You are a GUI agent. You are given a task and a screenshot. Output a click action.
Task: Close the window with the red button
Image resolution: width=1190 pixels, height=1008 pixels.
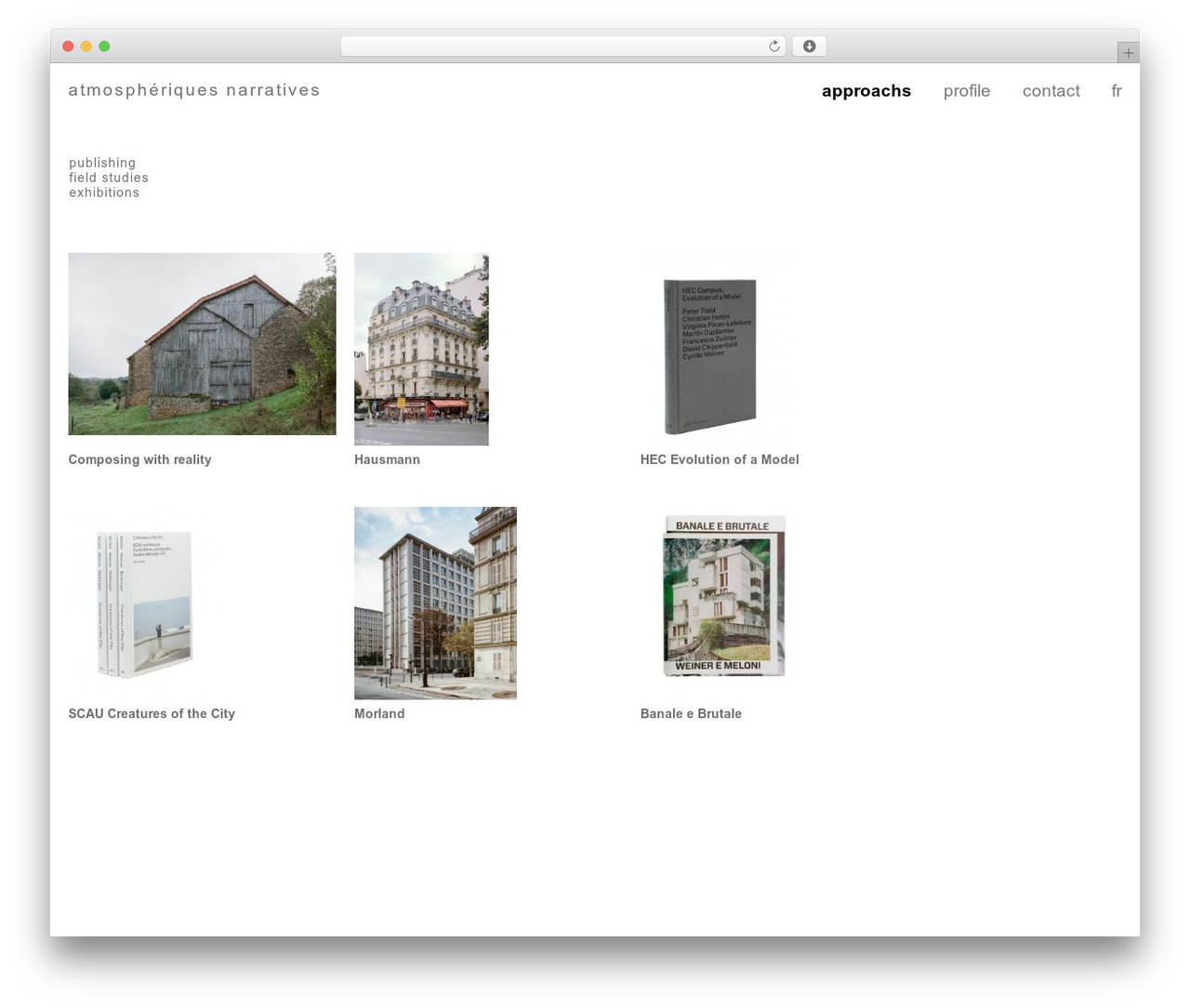coord(68,46)
